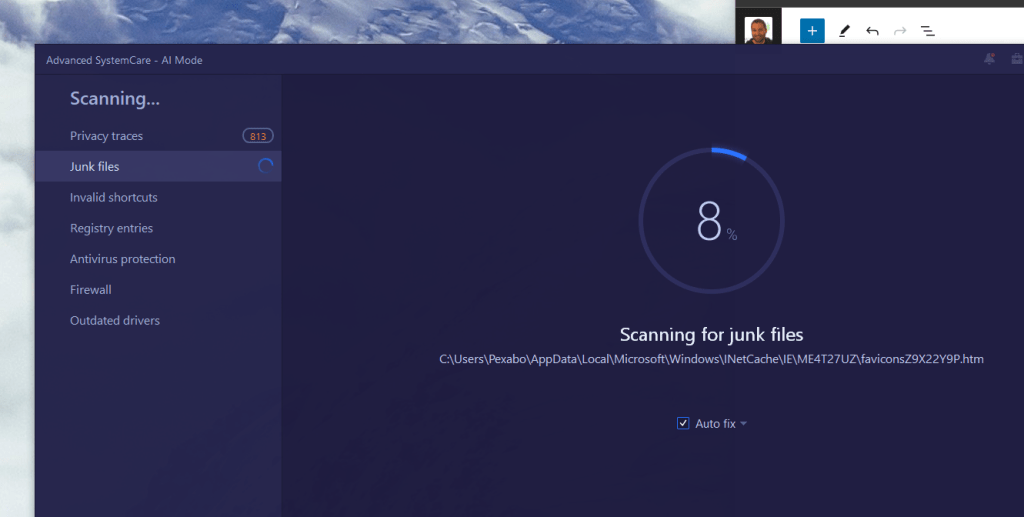Click the scanned file path text
Screen dimensions: 1024x517
tap(711, 359)
